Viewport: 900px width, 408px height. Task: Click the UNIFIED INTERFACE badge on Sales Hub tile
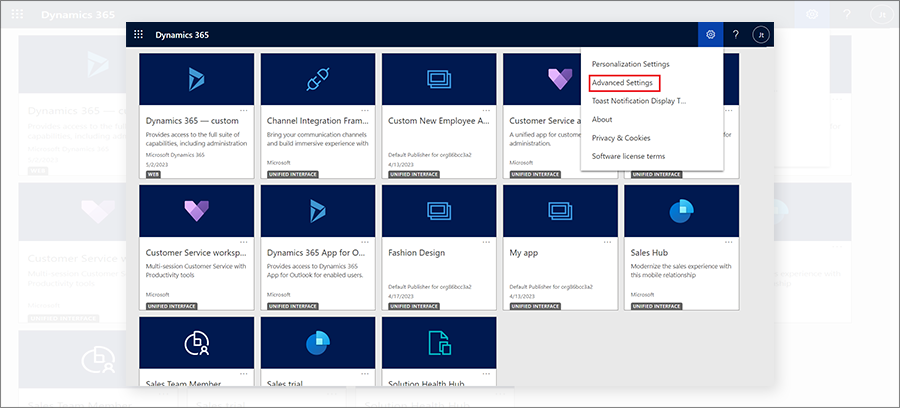657,306
